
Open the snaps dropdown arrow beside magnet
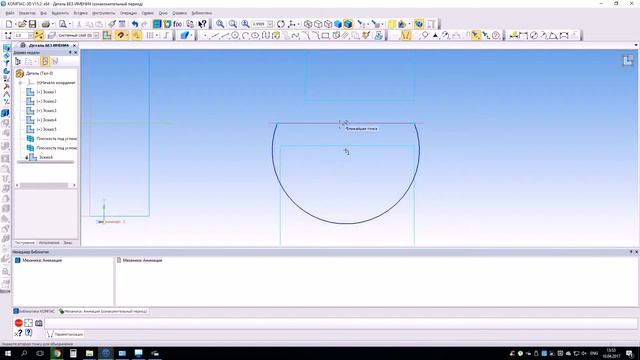tap(126, 36)
